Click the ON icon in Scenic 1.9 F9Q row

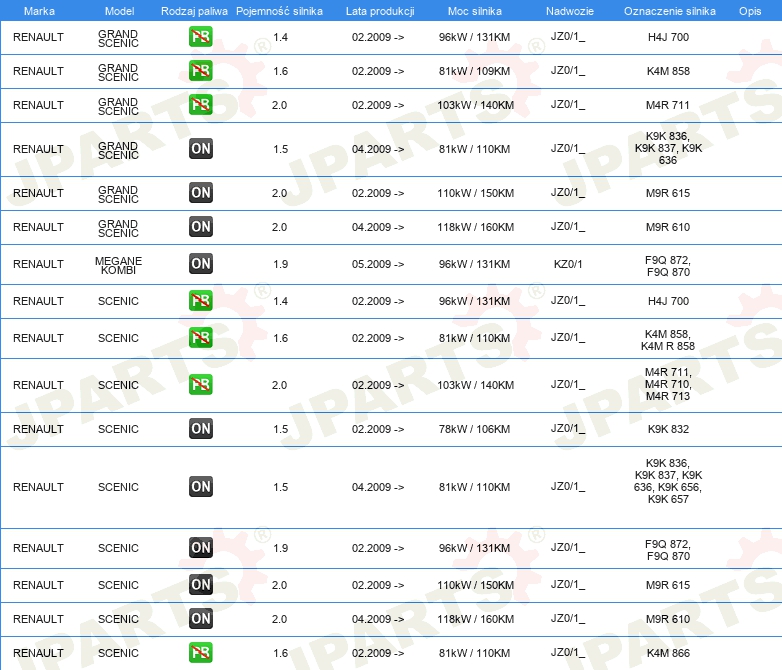200,547
